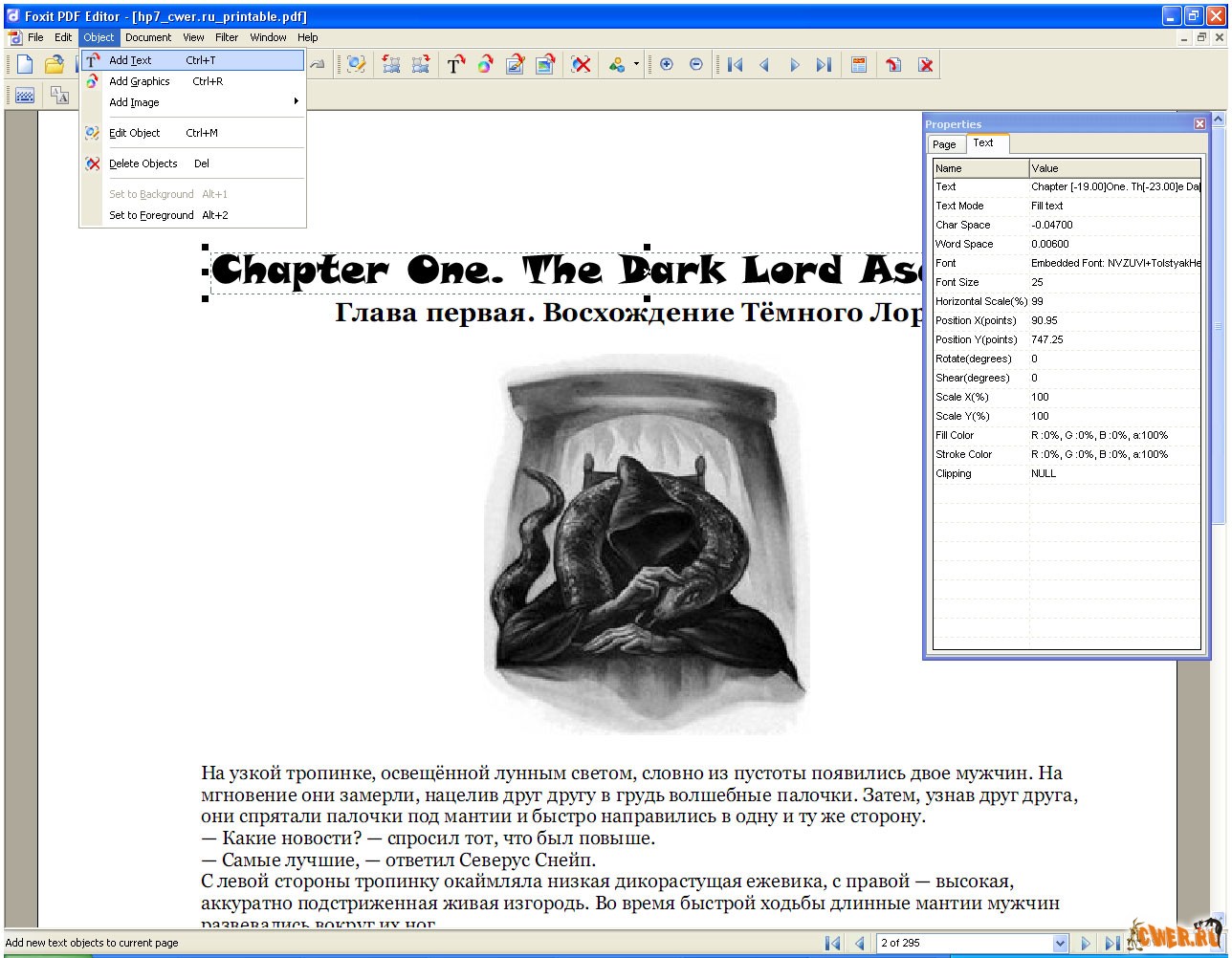Click the Embedded Font value in Font row
Image resolution: width=1232 pixels, height=958 pixels.
[x=1115, y=263]
